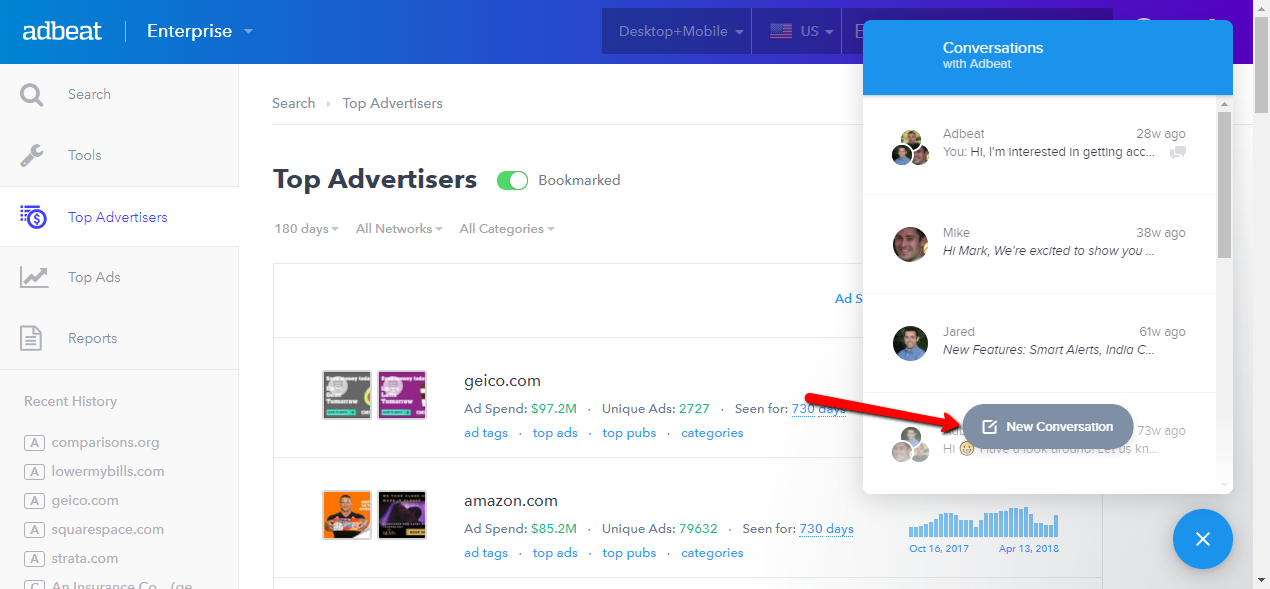Open top ads for amazon.com
The height and width of the screenshot is (589, 1270).
click(x=555, y=553)
